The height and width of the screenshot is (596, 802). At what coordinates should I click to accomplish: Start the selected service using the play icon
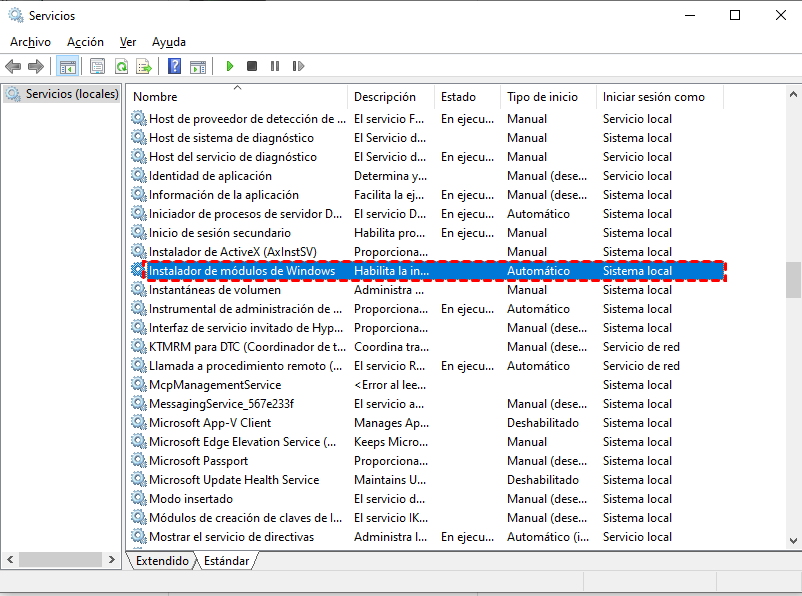pos(229,66)
